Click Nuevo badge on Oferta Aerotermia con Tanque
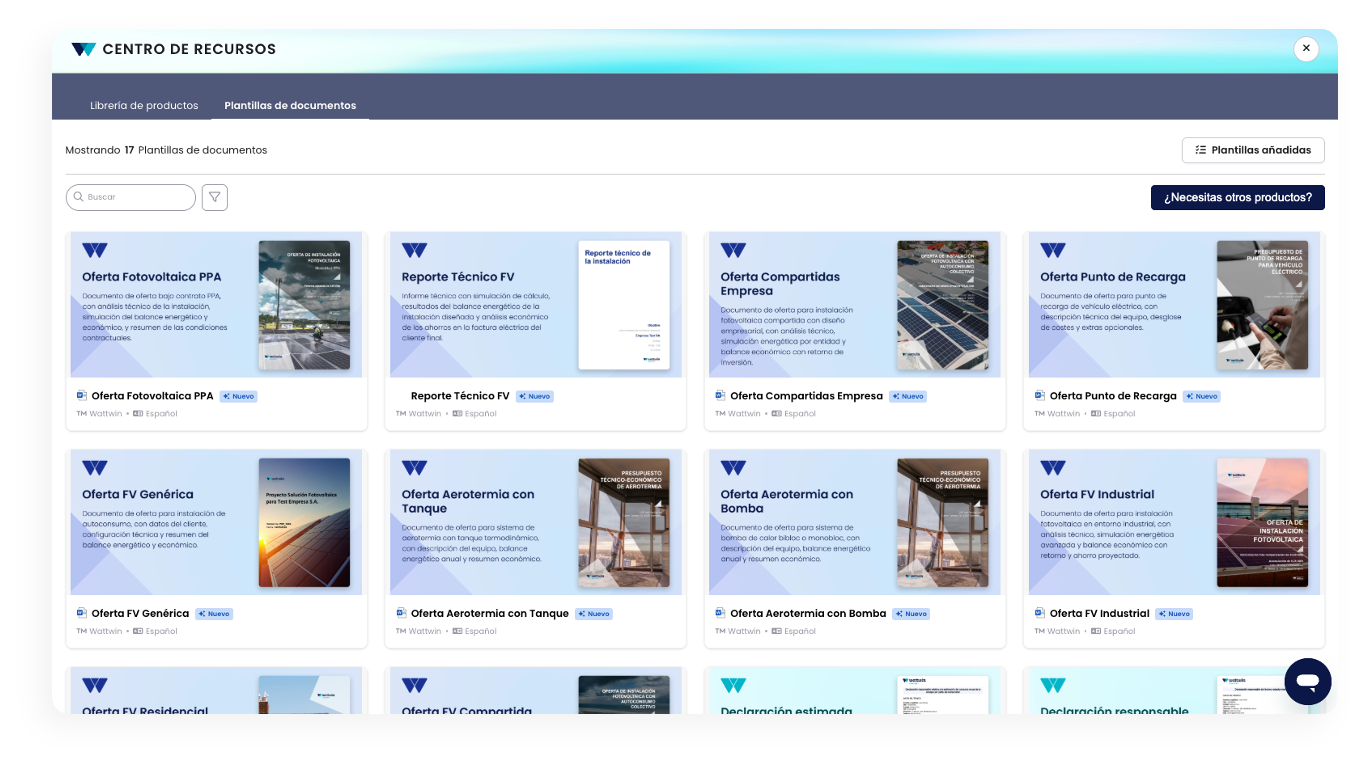Image resolution: width=1368 pixels, height=766 pixels. 594,613
